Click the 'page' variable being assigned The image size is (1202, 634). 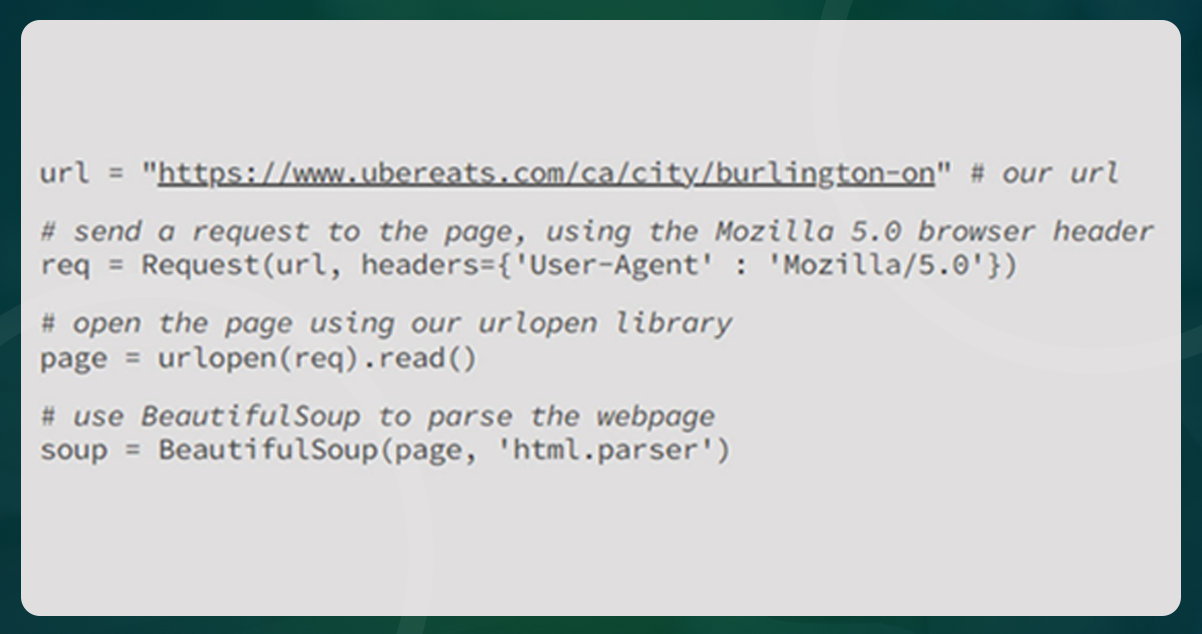click(76, 358)
